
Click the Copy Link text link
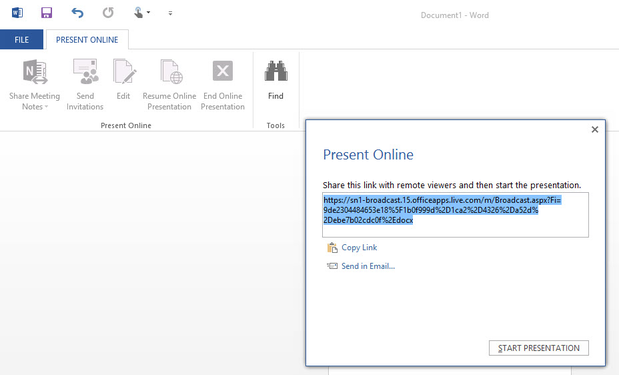tap(359, 248)
